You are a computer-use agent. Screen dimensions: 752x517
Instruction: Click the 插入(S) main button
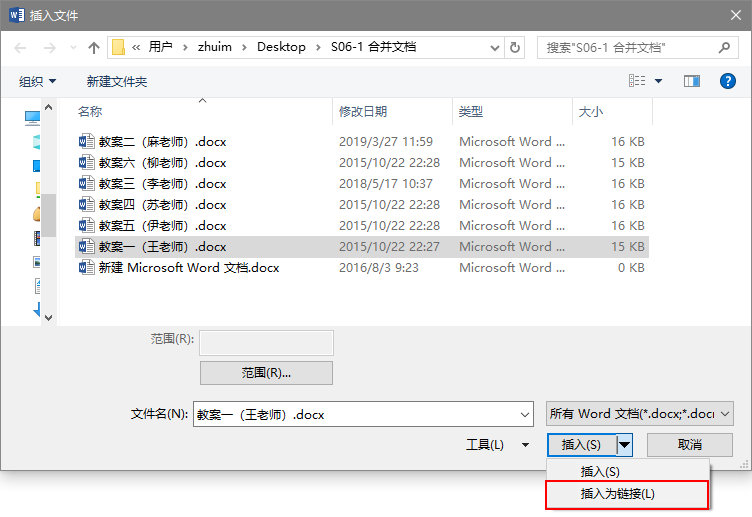pyautogui.click(x=581, y=445)
